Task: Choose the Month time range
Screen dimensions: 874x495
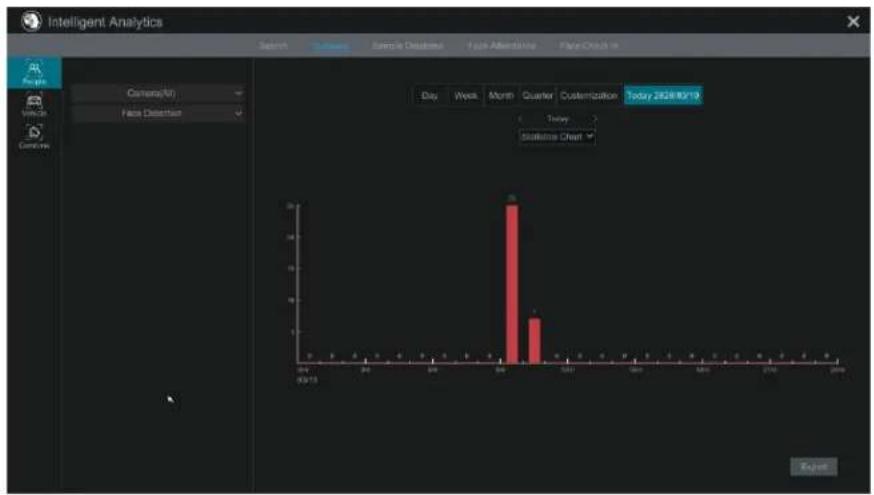Action: [x=501, y=96]
